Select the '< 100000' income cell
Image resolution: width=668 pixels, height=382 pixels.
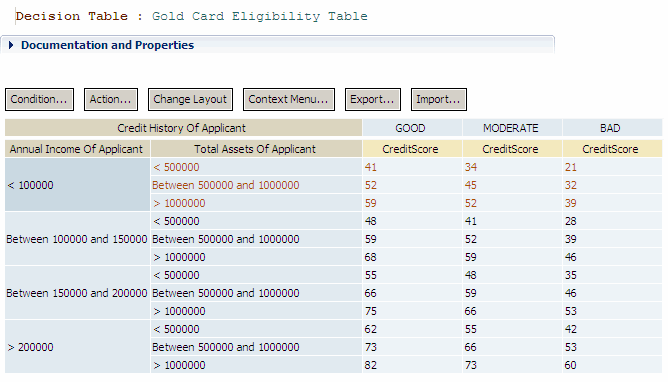[x=77, y=185]
